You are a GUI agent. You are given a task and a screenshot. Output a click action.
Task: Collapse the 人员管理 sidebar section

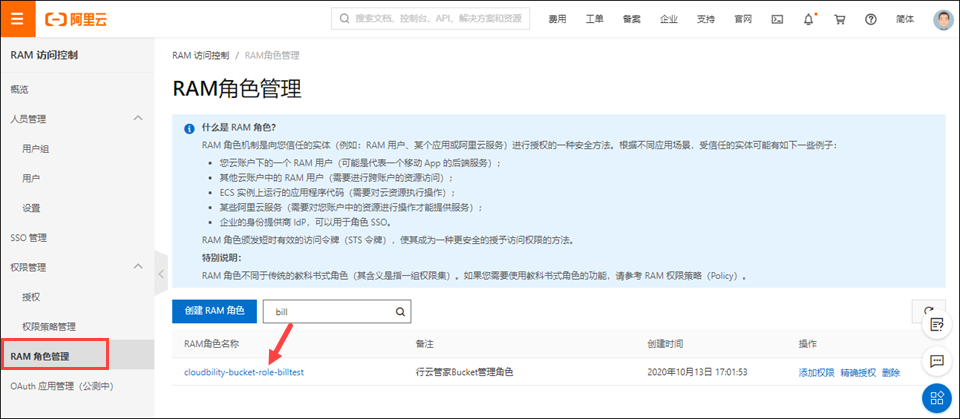(x=138, y=119)
